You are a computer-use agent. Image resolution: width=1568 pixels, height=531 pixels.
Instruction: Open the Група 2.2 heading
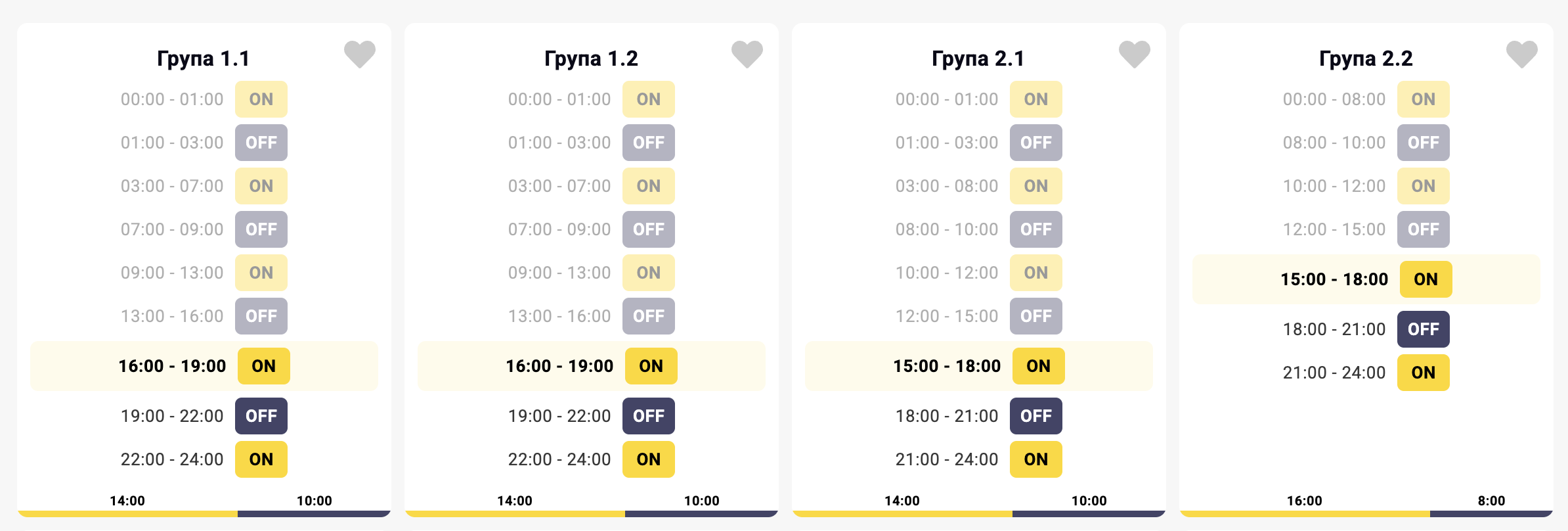[1366, 58]
